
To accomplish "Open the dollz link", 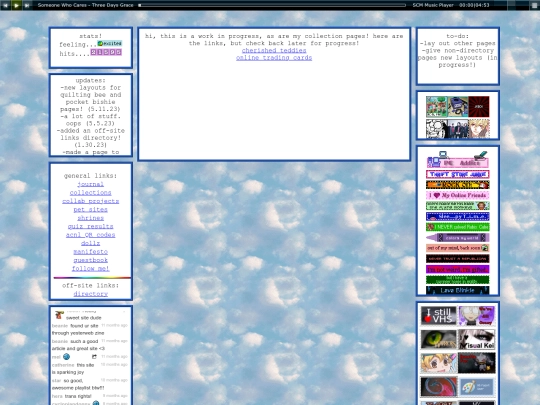I will click(91, 243).
